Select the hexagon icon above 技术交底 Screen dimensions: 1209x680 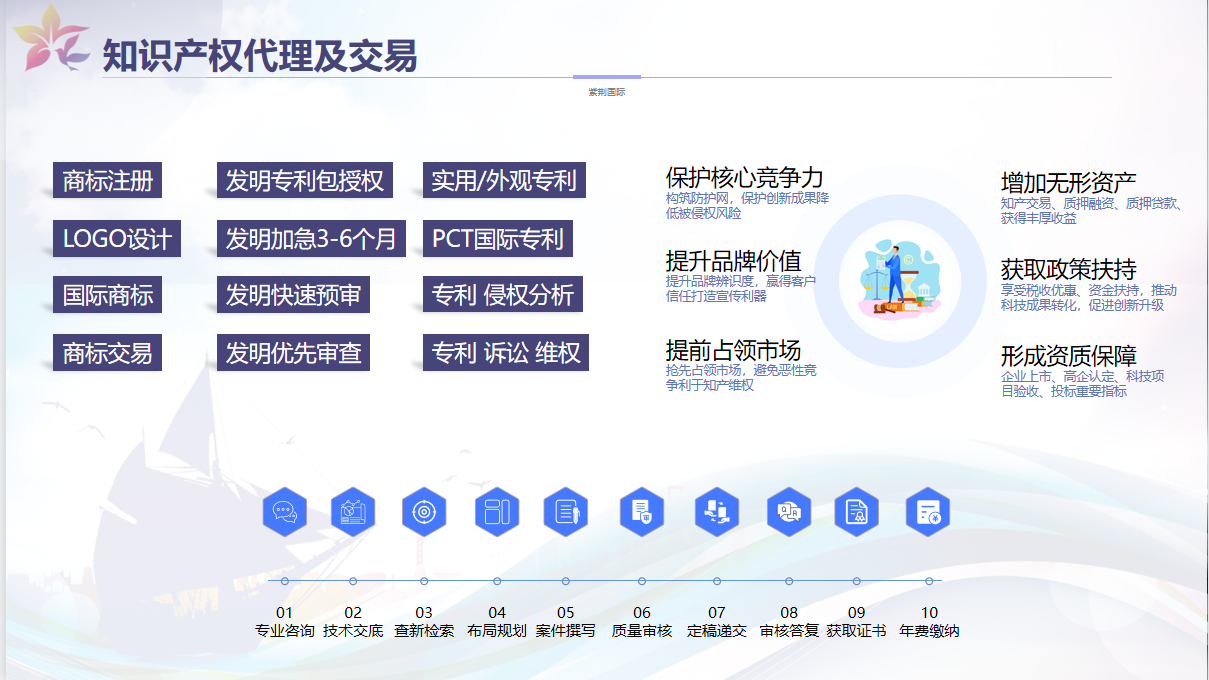[x=353, y=512]
